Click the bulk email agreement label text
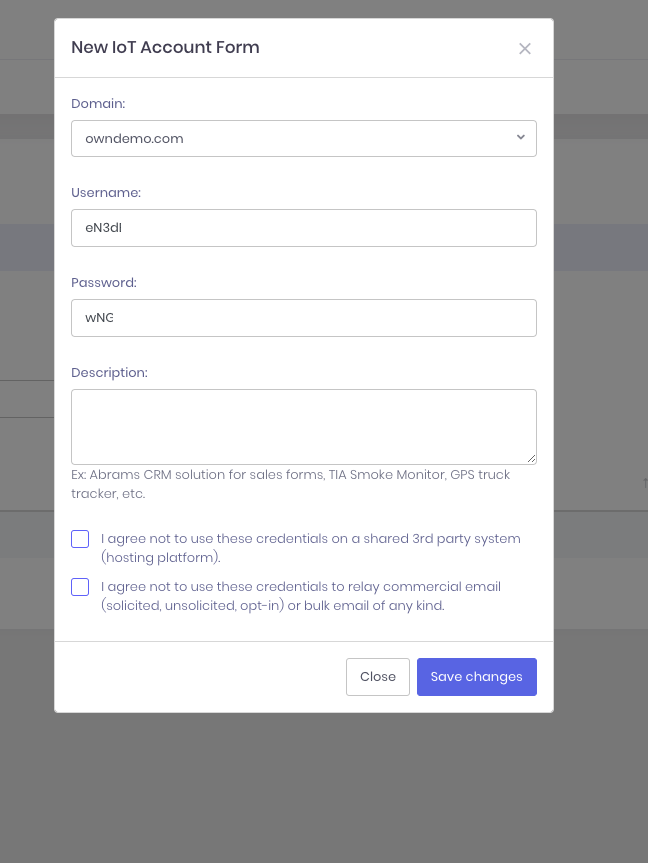This screenshot has height=863, width=648. [300, 596]
